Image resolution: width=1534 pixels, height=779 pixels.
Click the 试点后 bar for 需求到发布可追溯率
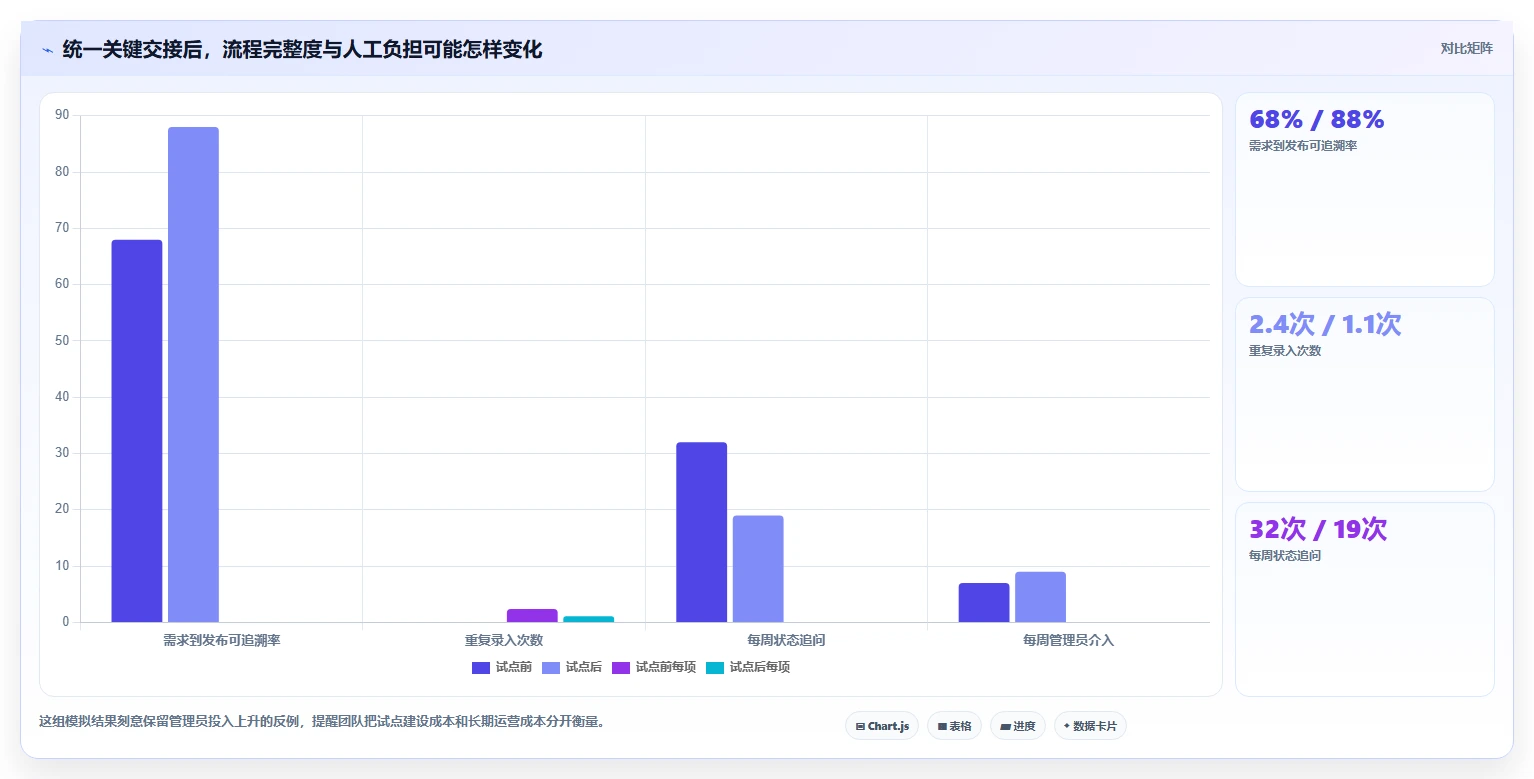pos(193,375)
